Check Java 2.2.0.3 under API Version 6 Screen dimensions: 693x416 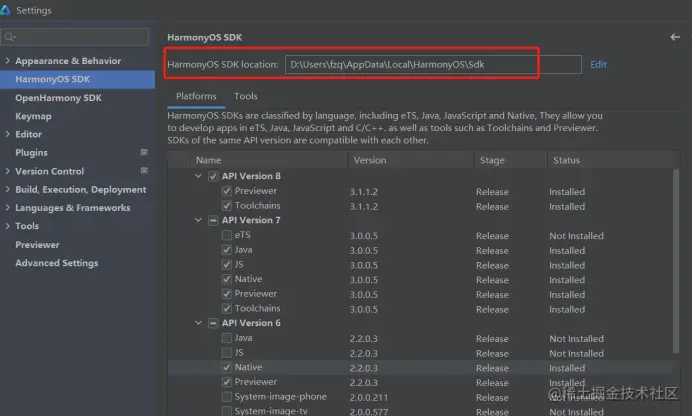[227, 338]
